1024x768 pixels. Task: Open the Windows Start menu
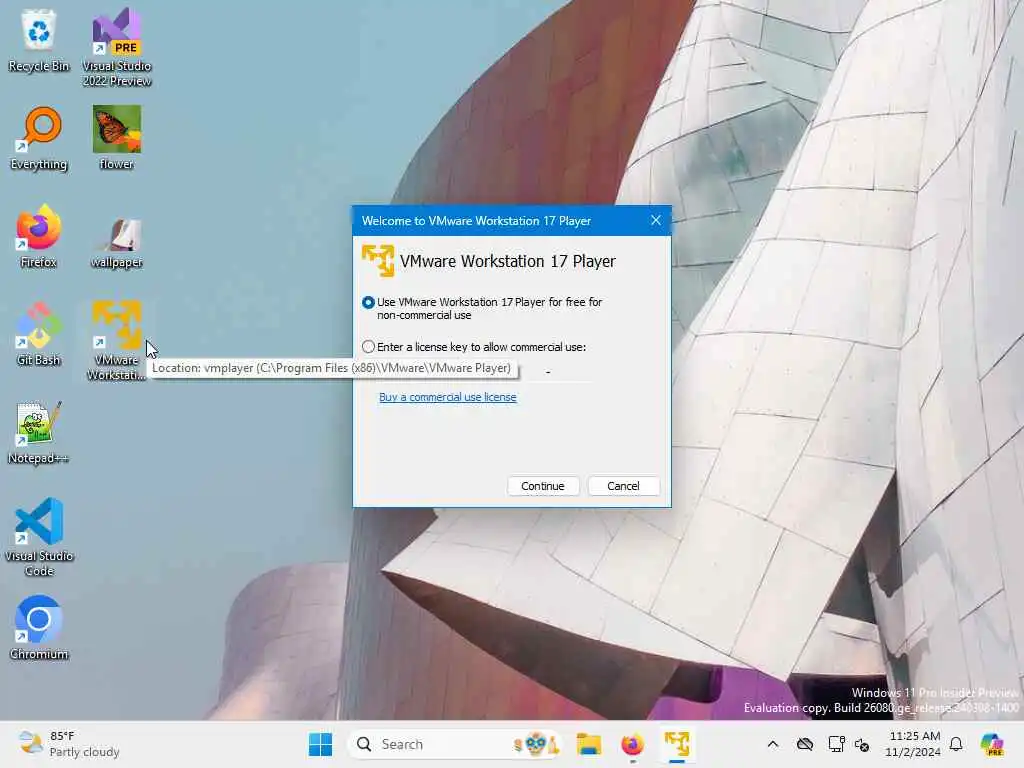320,744
